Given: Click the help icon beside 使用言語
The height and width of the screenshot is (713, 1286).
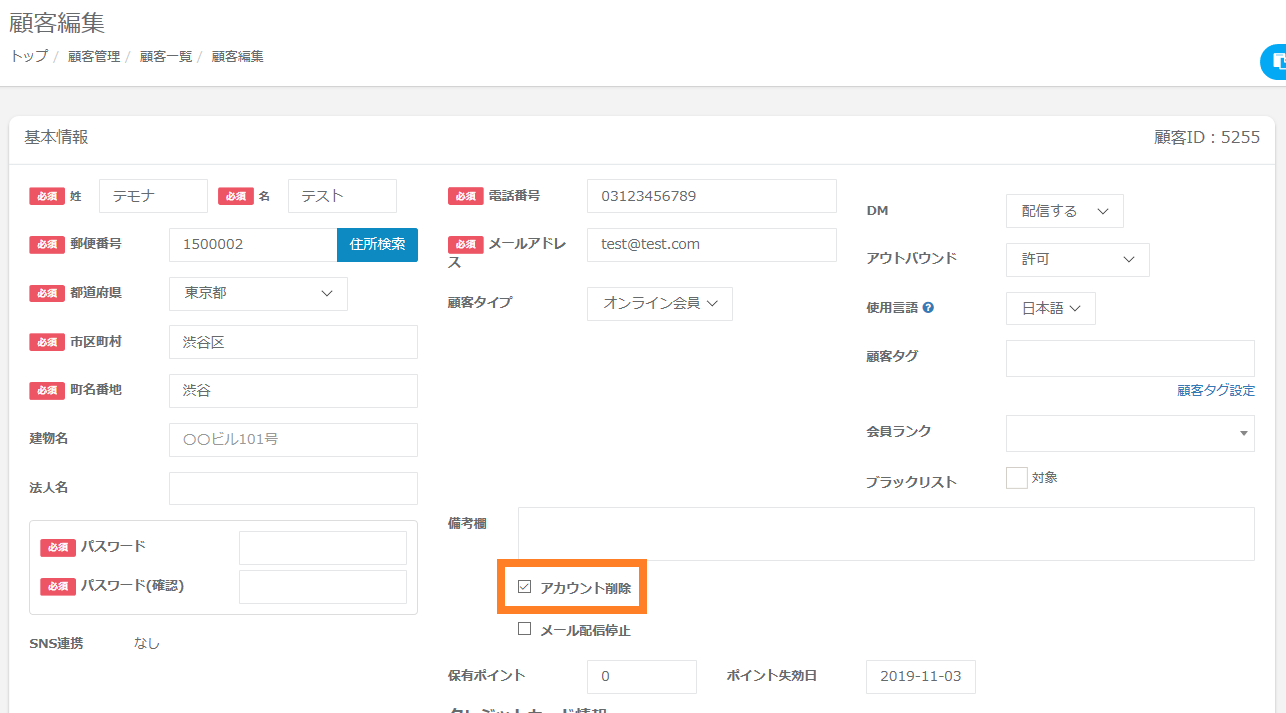Looking at the screenshot, I should coord(928,308).
